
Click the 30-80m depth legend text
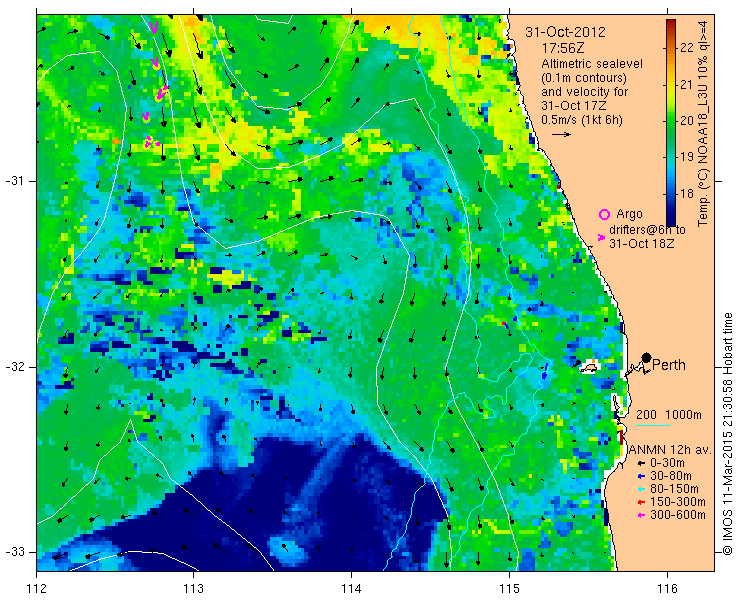click(671, 476)
